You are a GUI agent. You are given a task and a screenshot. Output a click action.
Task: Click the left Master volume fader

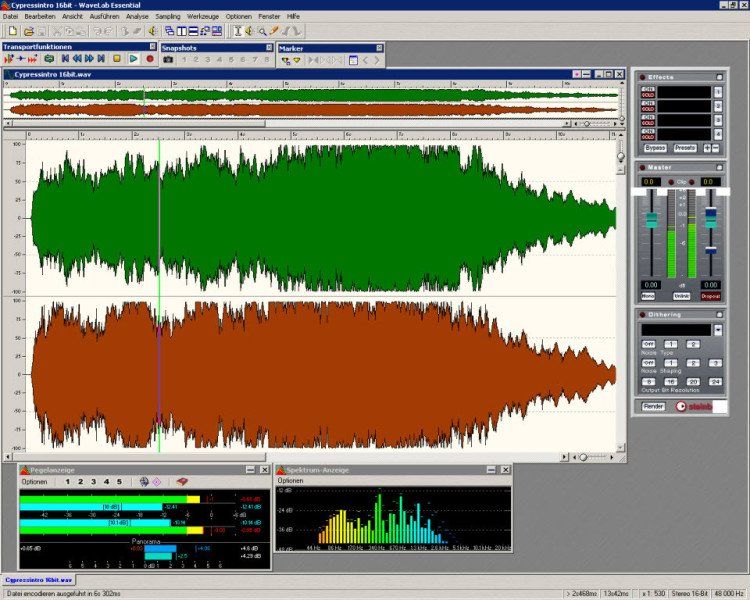(x=651, y=220)
